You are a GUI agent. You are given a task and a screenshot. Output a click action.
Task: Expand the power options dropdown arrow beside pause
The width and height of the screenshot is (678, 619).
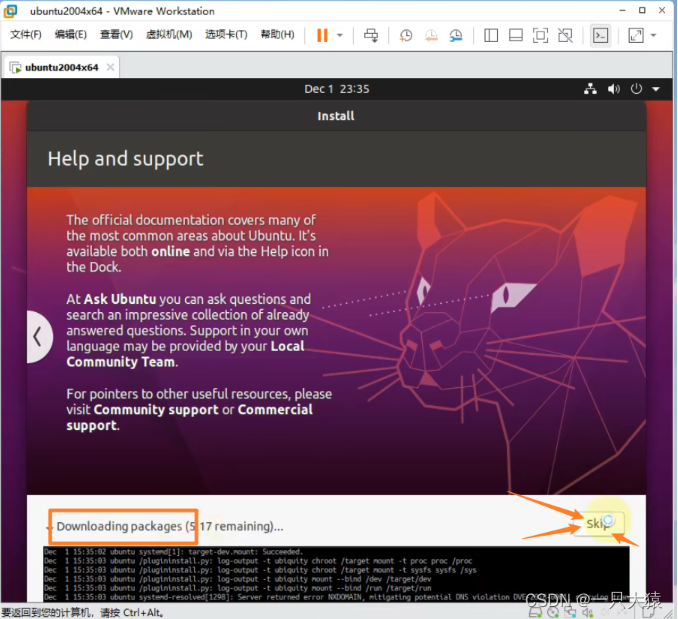(x=340, y=35)
